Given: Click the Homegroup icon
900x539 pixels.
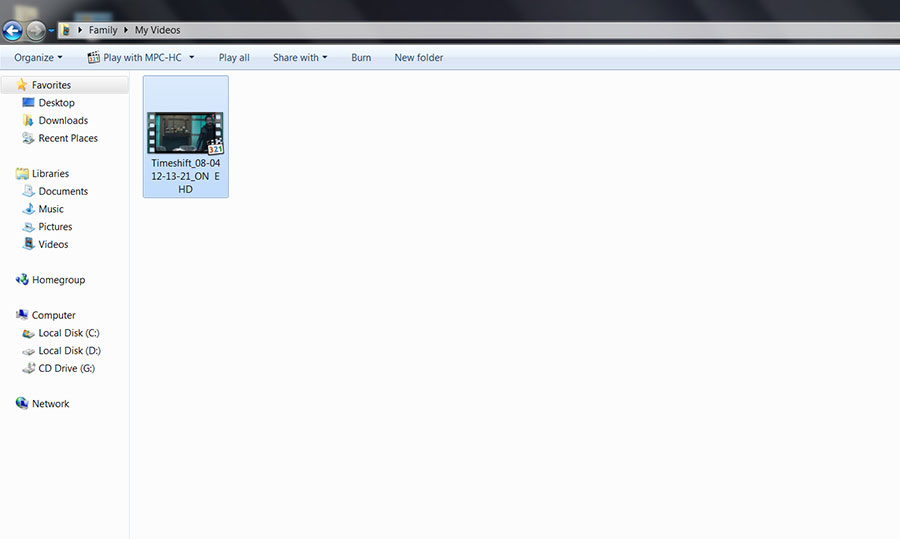Looking at the screenshot, I should [x=22, y=280].
